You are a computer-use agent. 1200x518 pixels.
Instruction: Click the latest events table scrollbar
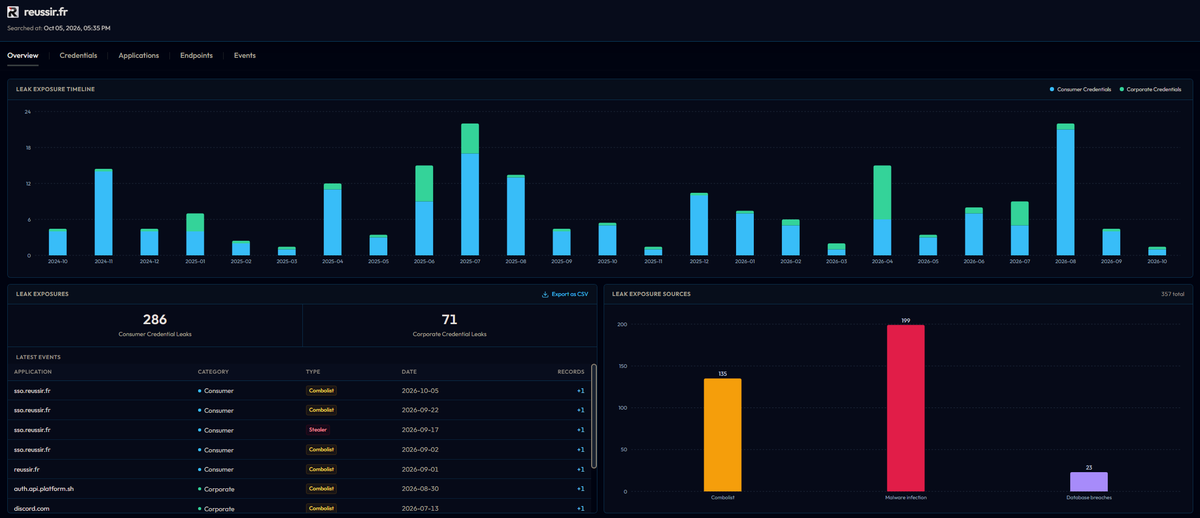[595, 415]
